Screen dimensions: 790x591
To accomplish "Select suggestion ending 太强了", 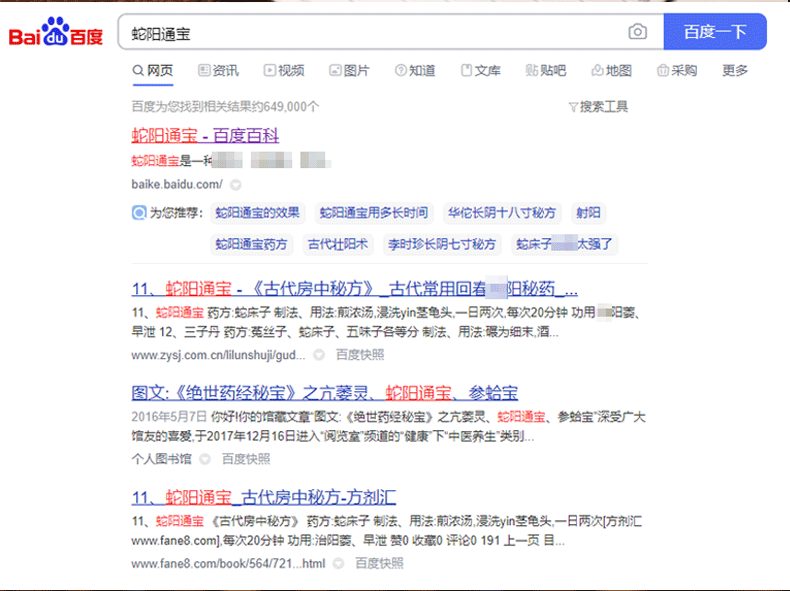I will pos(564,244).
